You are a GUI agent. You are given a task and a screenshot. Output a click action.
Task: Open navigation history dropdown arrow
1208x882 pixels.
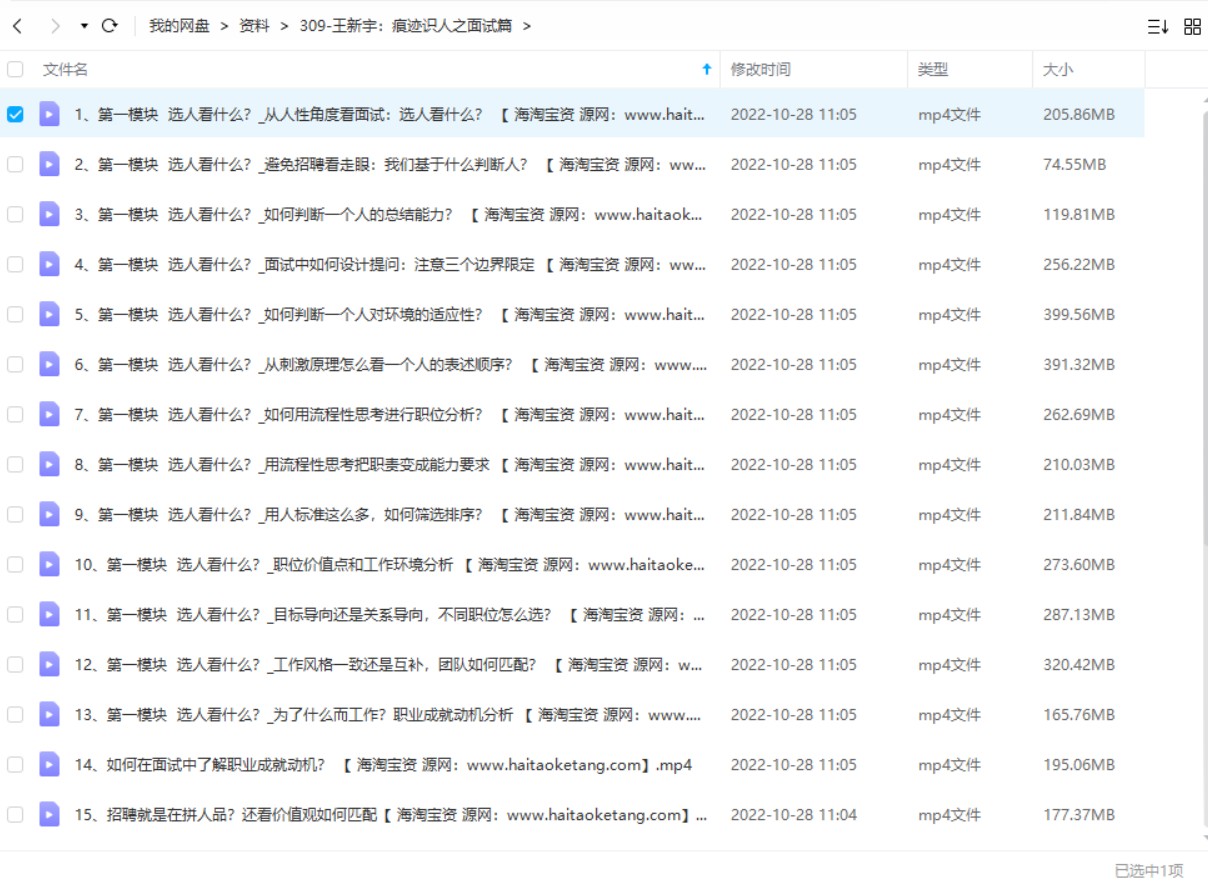click(x=84, y=26)
